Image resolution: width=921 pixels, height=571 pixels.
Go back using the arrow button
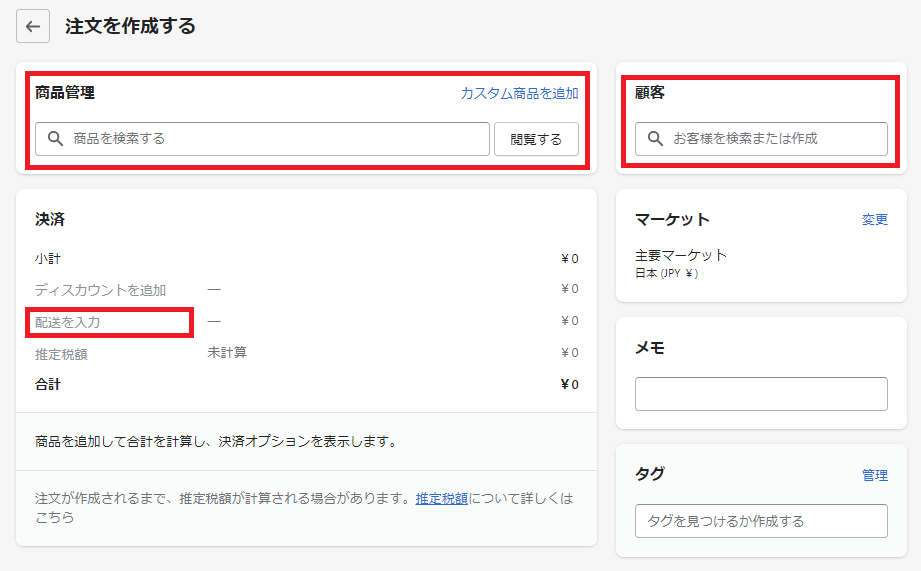[33, 27]
